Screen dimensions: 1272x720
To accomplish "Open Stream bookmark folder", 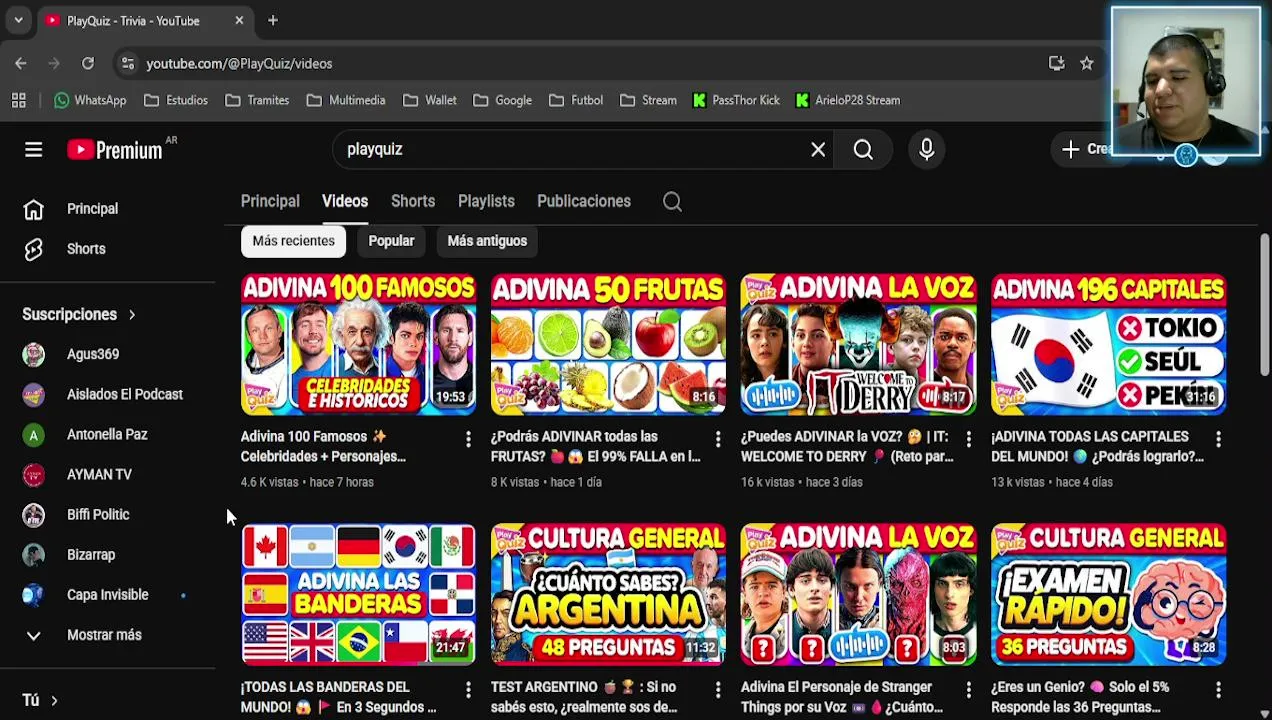I will coord(648,100).
